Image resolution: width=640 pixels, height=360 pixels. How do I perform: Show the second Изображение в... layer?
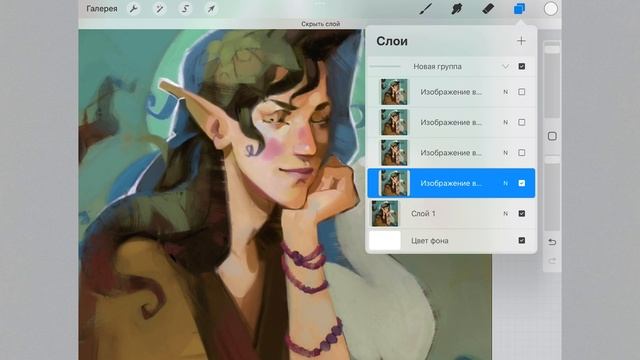[522, 122]
